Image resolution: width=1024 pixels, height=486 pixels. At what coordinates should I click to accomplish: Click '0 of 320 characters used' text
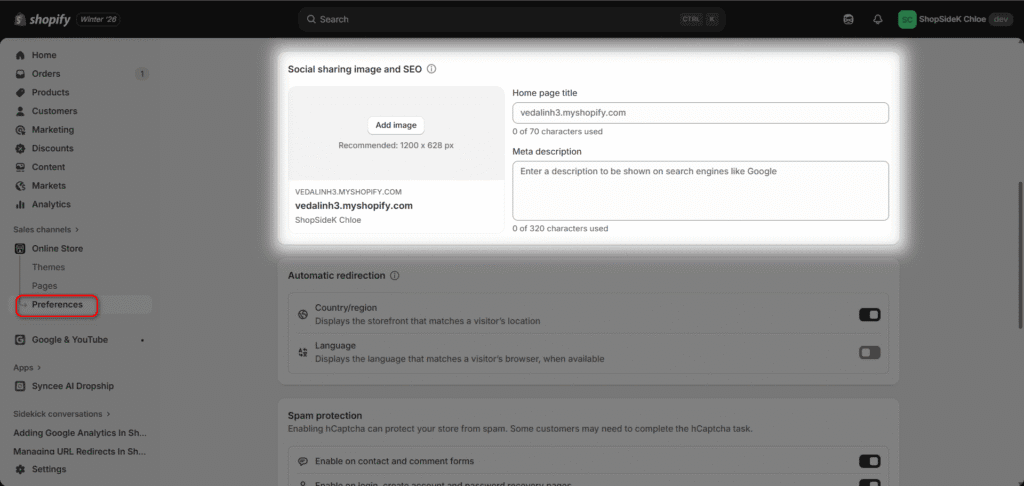[560, 229]
